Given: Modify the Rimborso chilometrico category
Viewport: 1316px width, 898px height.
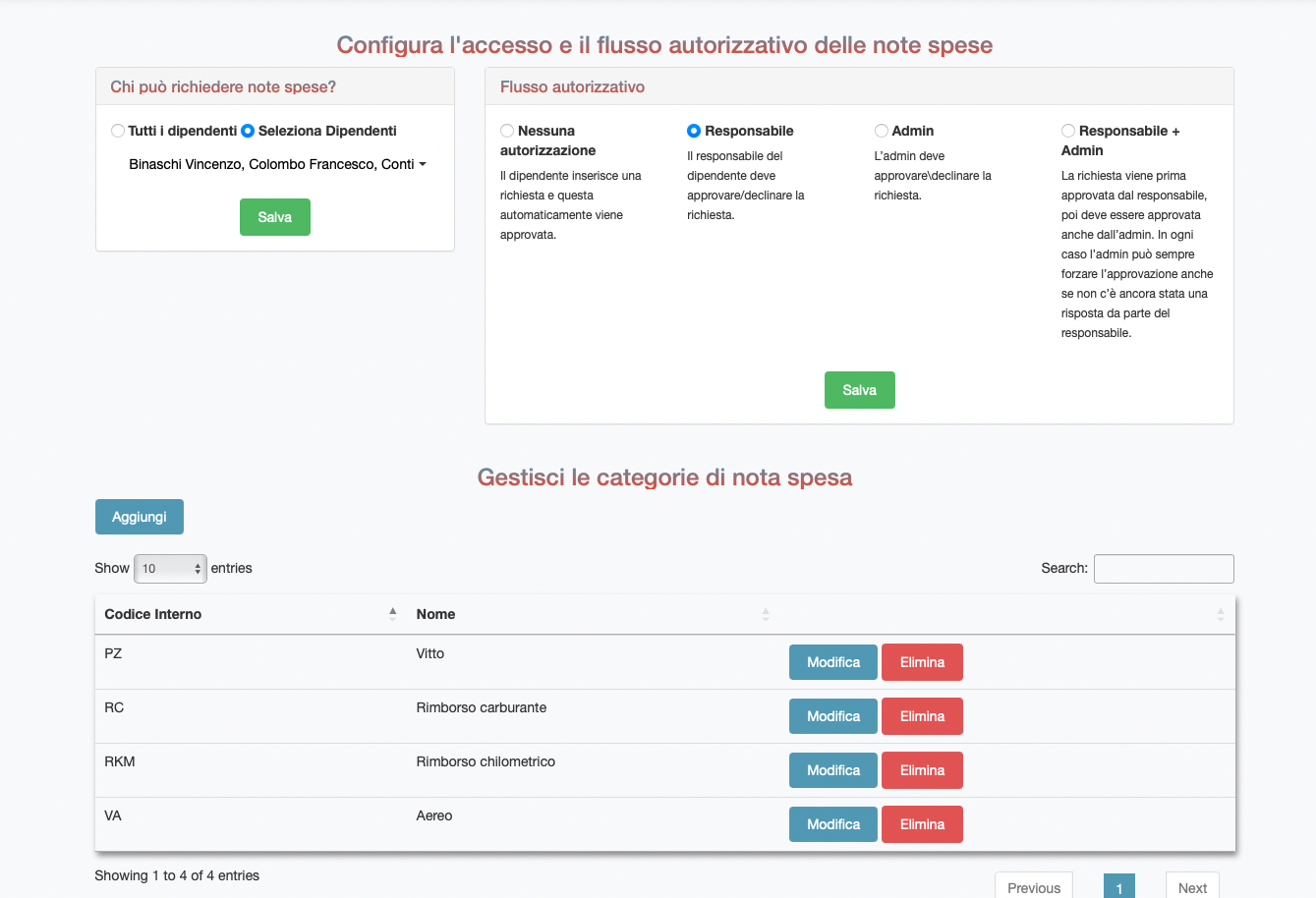Looking at the screenshot, I should [832, 770].
